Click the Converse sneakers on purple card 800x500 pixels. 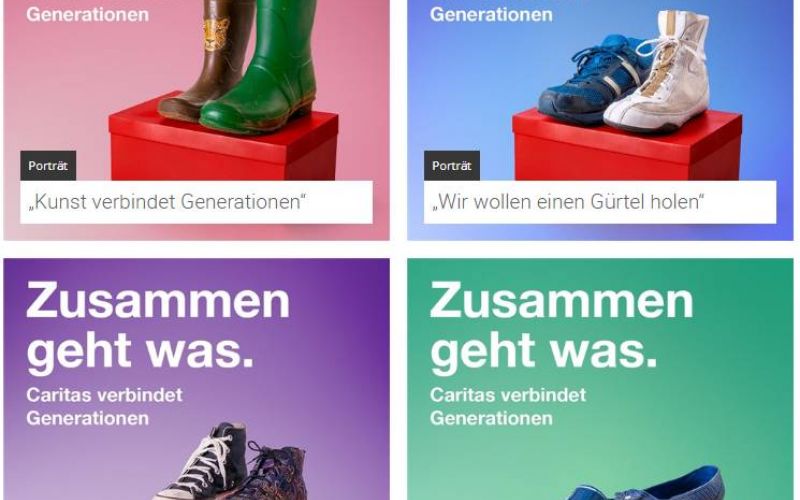232,463
